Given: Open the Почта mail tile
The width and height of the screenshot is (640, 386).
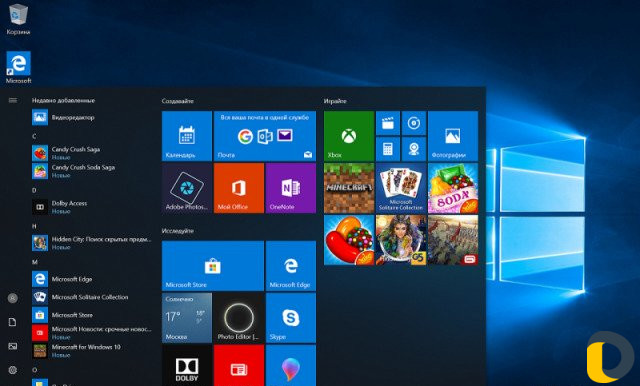Looking at the screenshot, I should (264, 136).
